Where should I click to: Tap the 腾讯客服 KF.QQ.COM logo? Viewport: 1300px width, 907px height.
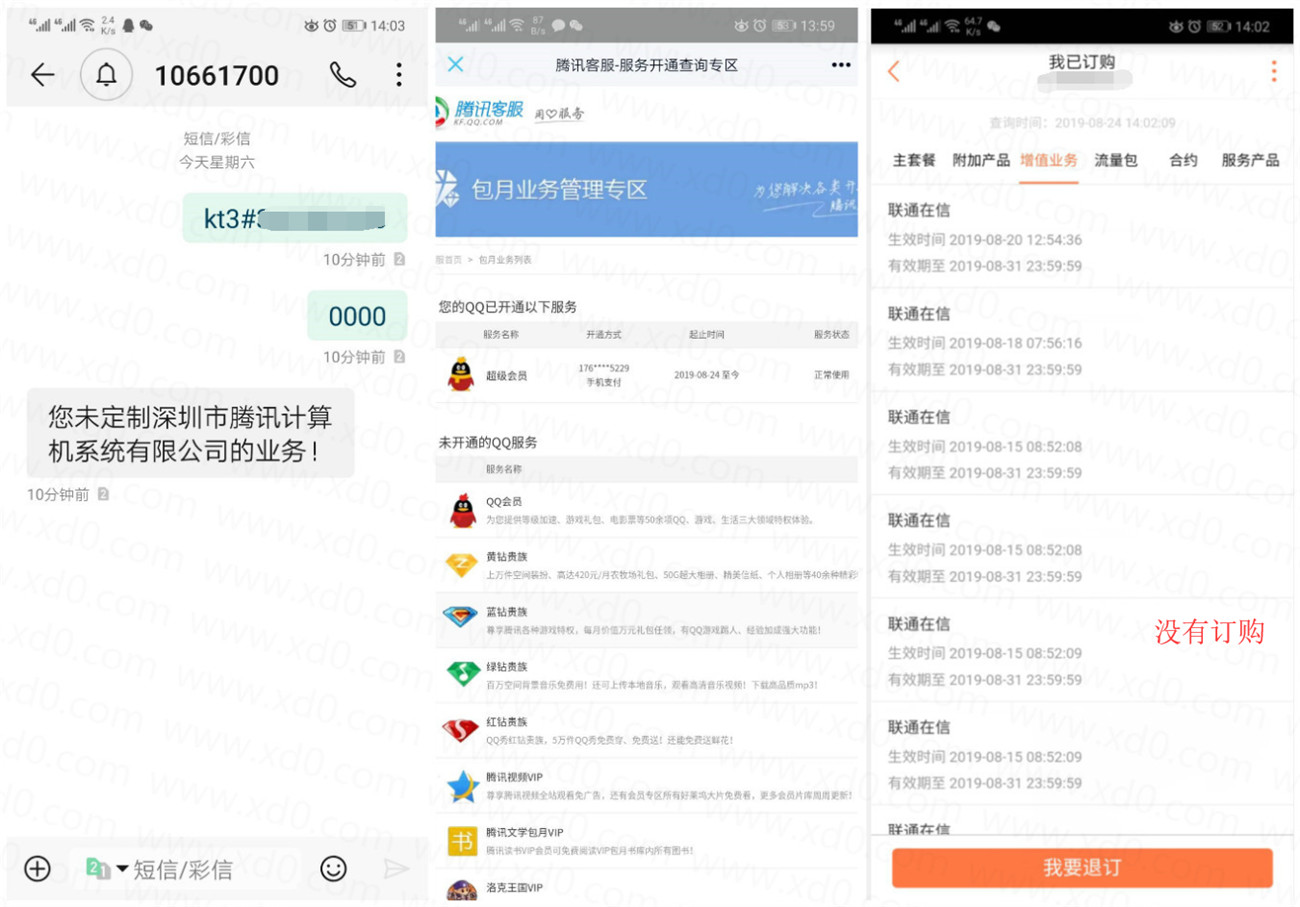pyautogui.click(x=480, y=112)
